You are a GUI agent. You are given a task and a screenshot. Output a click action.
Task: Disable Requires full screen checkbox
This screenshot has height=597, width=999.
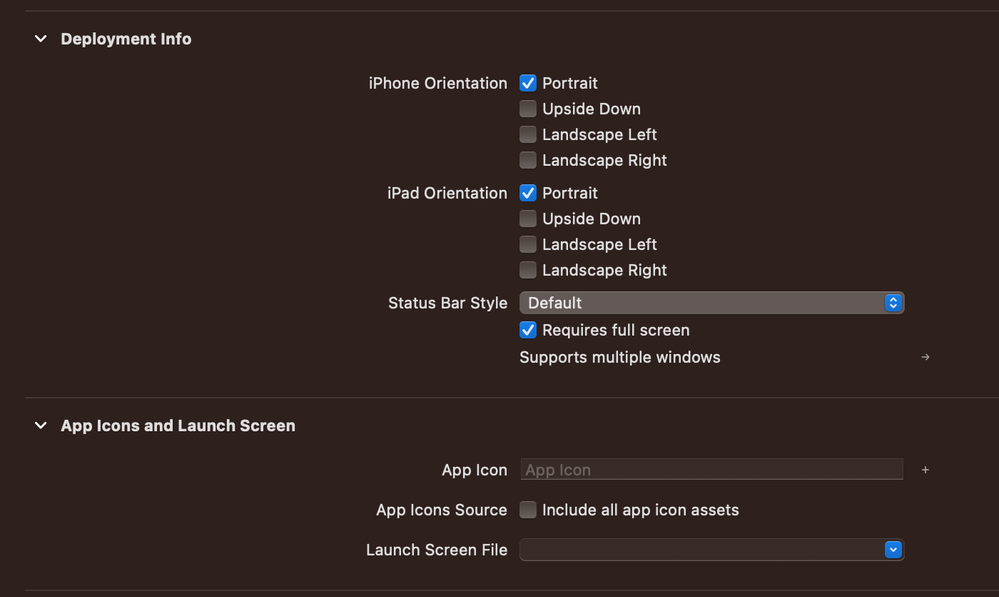pyautogui.click(x=528, y=330)
